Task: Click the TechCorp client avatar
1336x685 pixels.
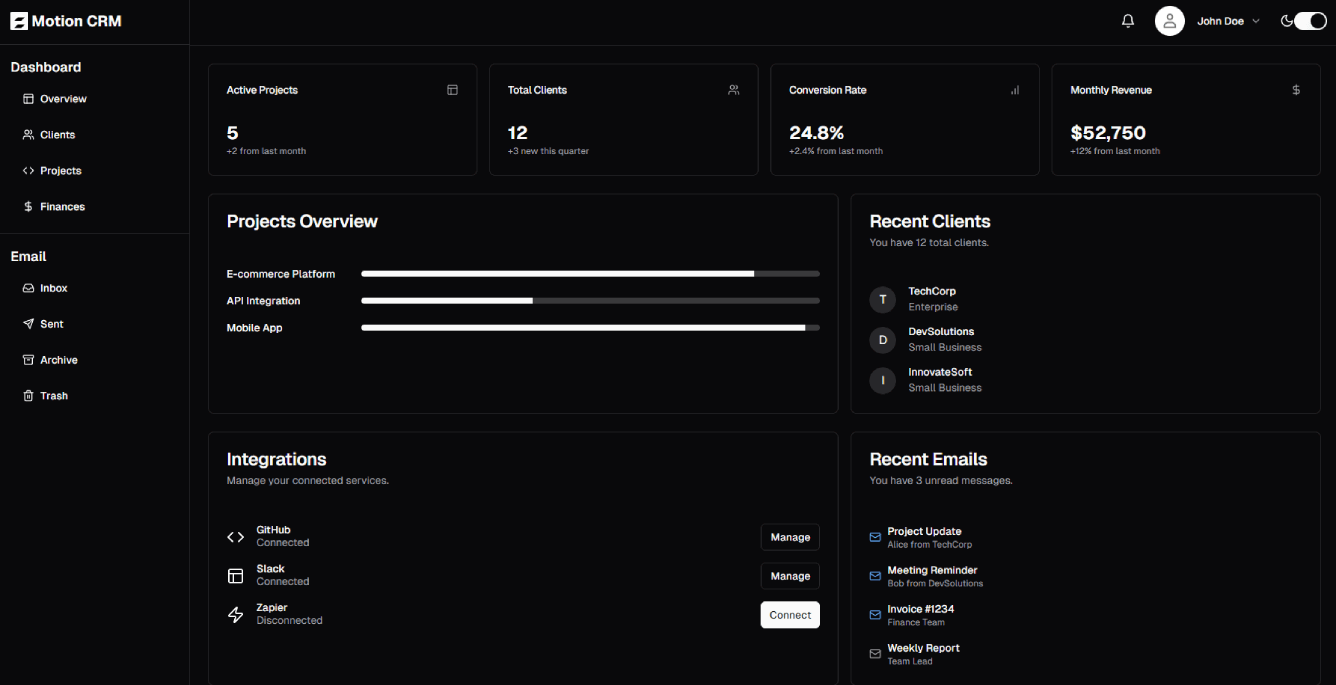Action: pos(882,299)
